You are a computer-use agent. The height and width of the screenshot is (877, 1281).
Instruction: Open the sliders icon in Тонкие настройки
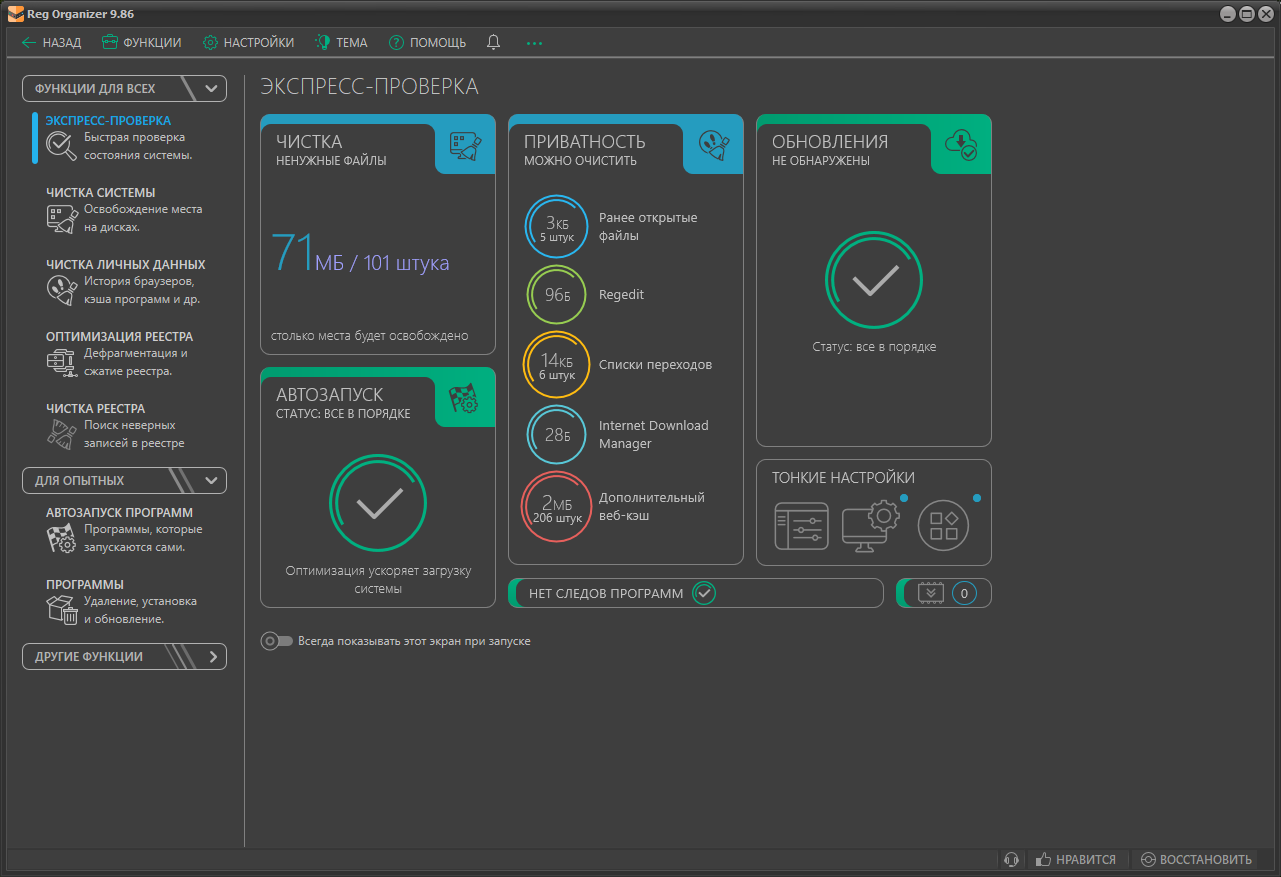point(801,526)
